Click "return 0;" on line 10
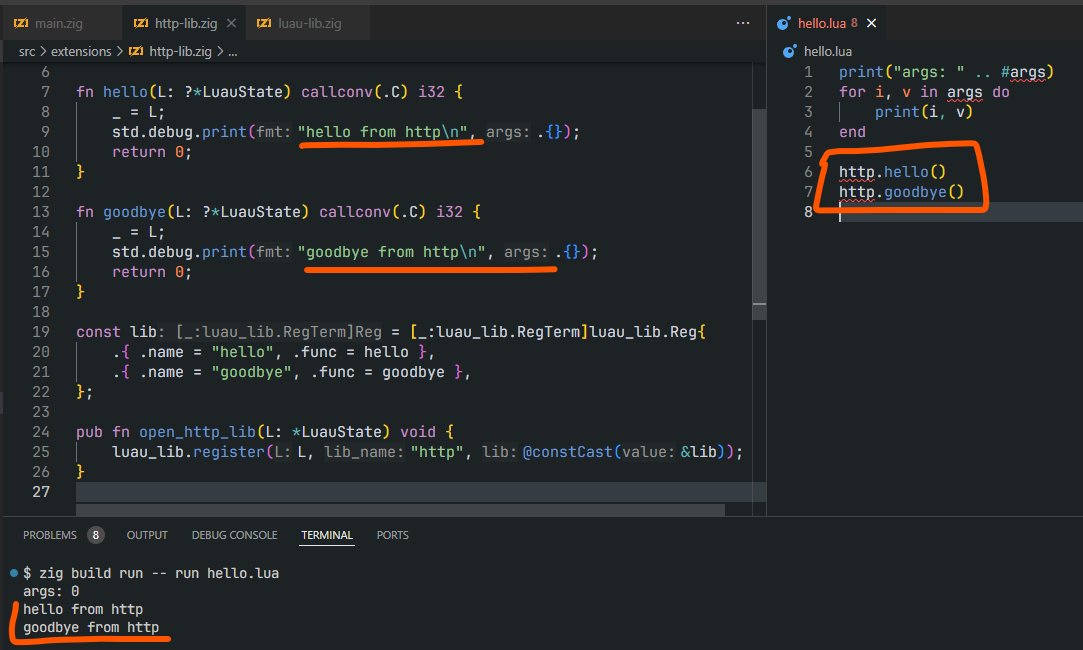1083x650 pixels. (x=151, y=152)
